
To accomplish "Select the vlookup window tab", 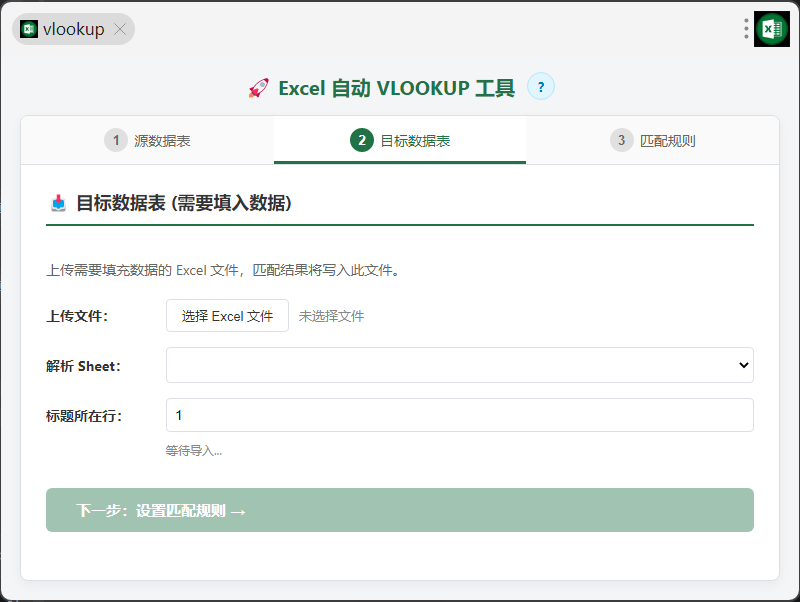I will click(x=73, y=29).
